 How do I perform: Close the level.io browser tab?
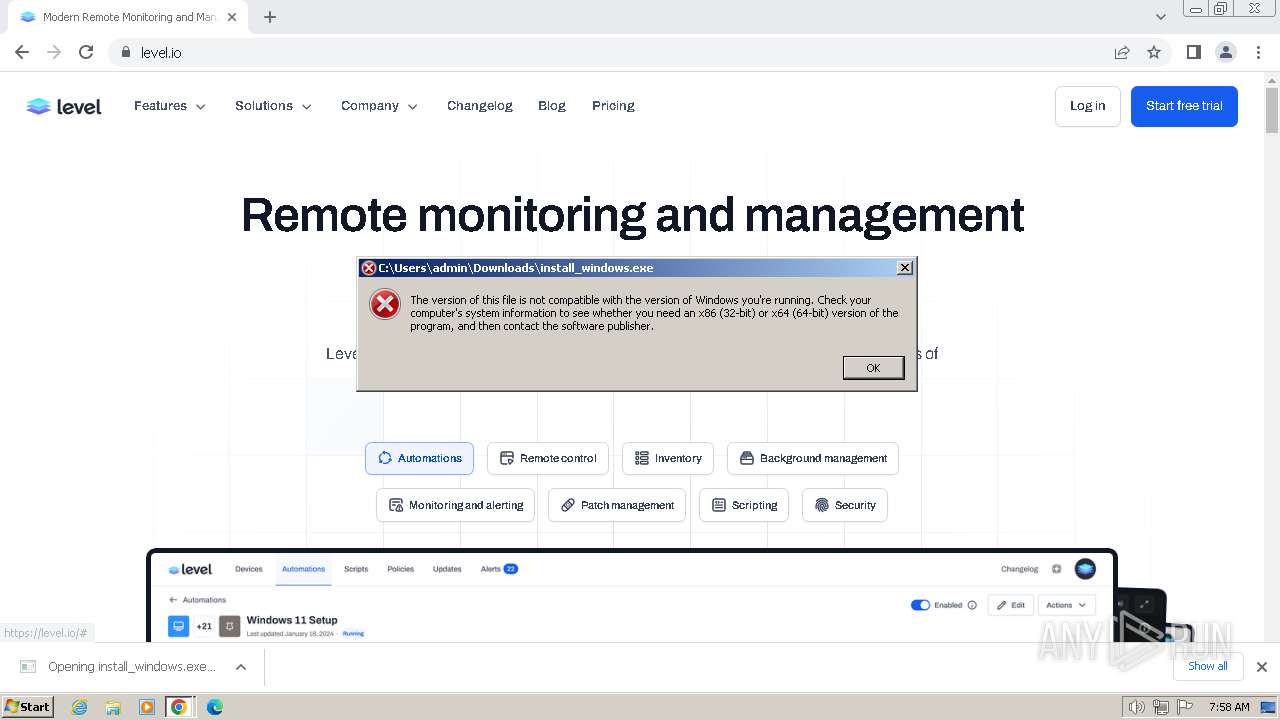232,17
